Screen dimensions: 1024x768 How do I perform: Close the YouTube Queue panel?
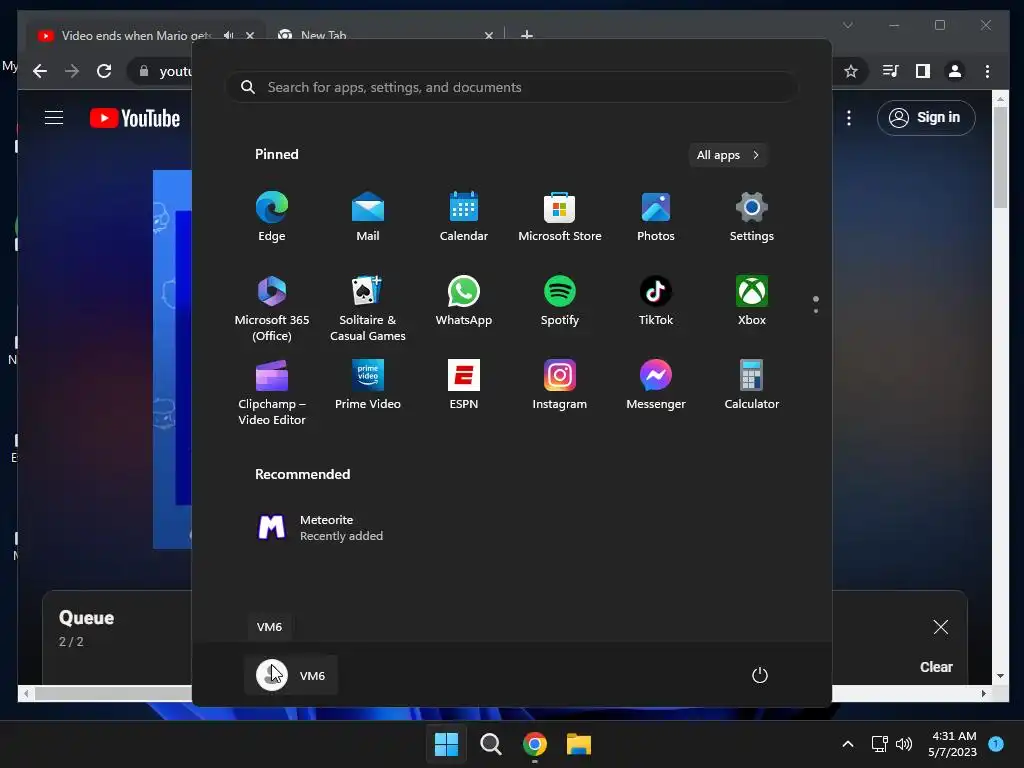tap(940, 627)
